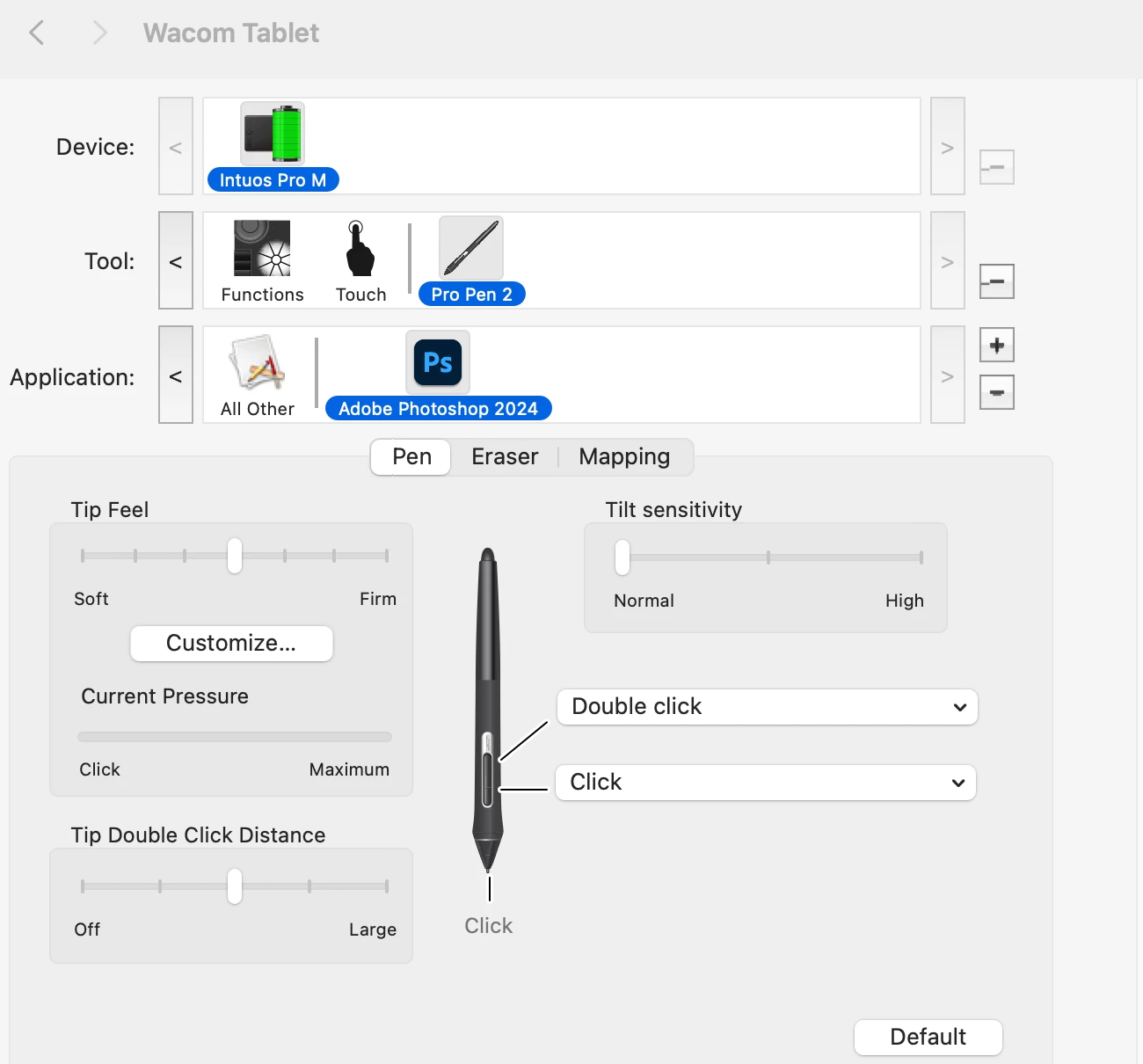1143x1064 pixels.
Task: Click the Tip Double Click Distance slider handle
Action: [x=234, y=886]
